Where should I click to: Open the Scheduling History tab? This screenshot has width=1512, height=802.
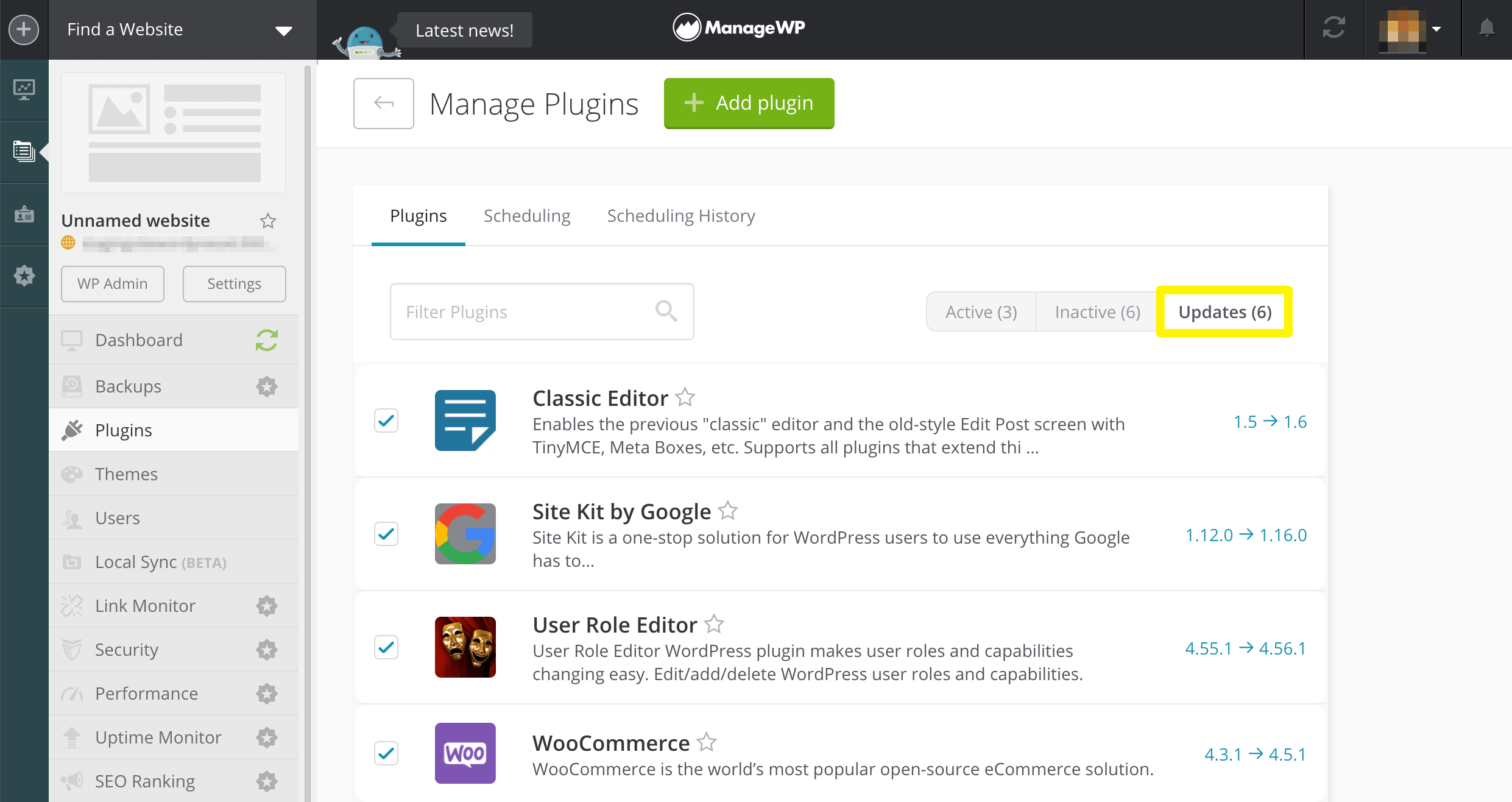tap(680, 216)
